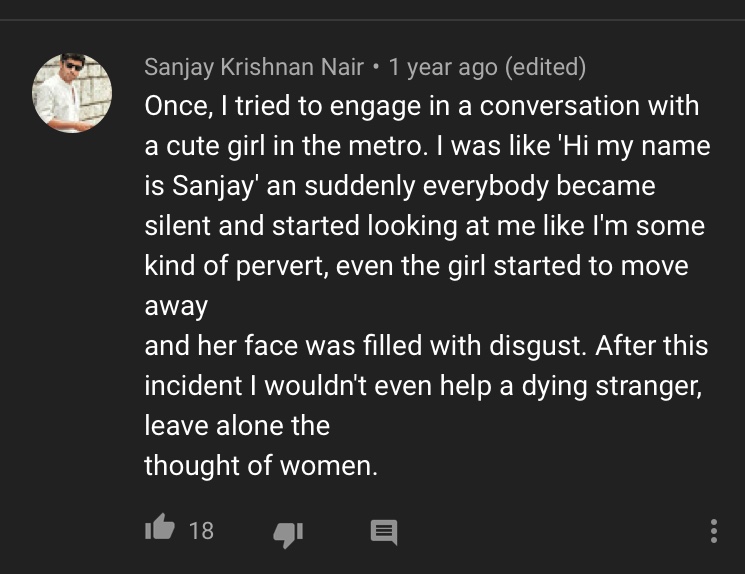Tap the line starting 'kind of pervert'
Viewport: 745px width, 574px height.
tap(417, 266)
